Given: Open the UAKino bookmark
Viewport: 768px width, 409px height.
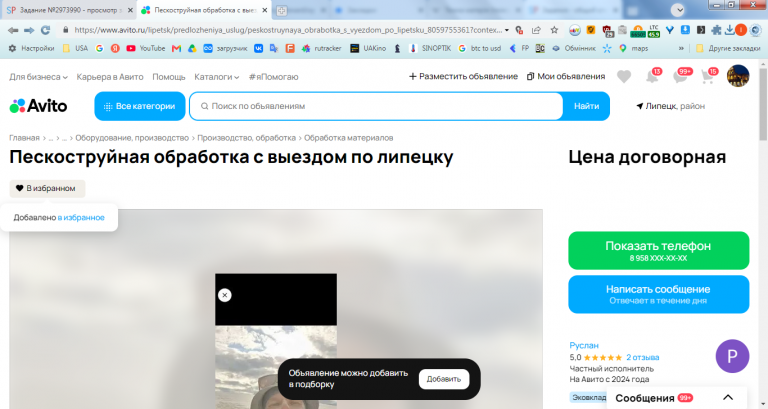Looking at the screenshot, I should pos(368,48).
